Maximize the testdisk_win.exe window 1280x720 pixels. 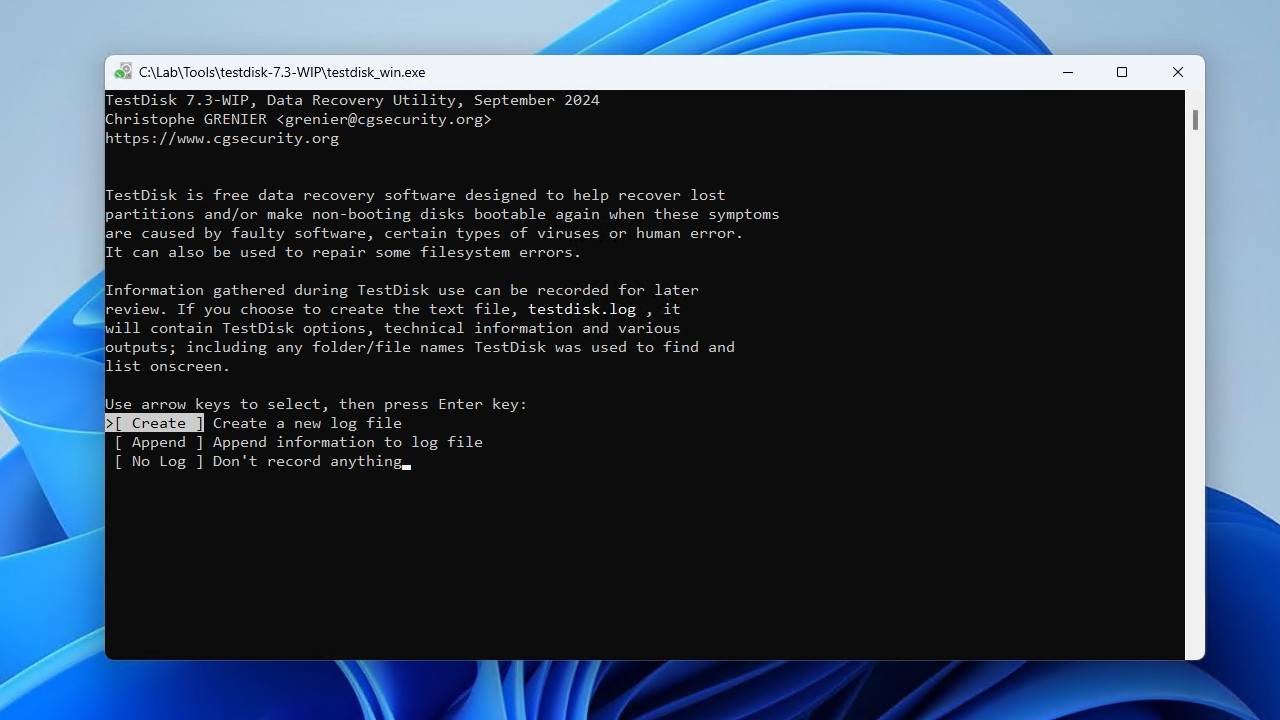pyautogui.click(x=1122, y=72)
